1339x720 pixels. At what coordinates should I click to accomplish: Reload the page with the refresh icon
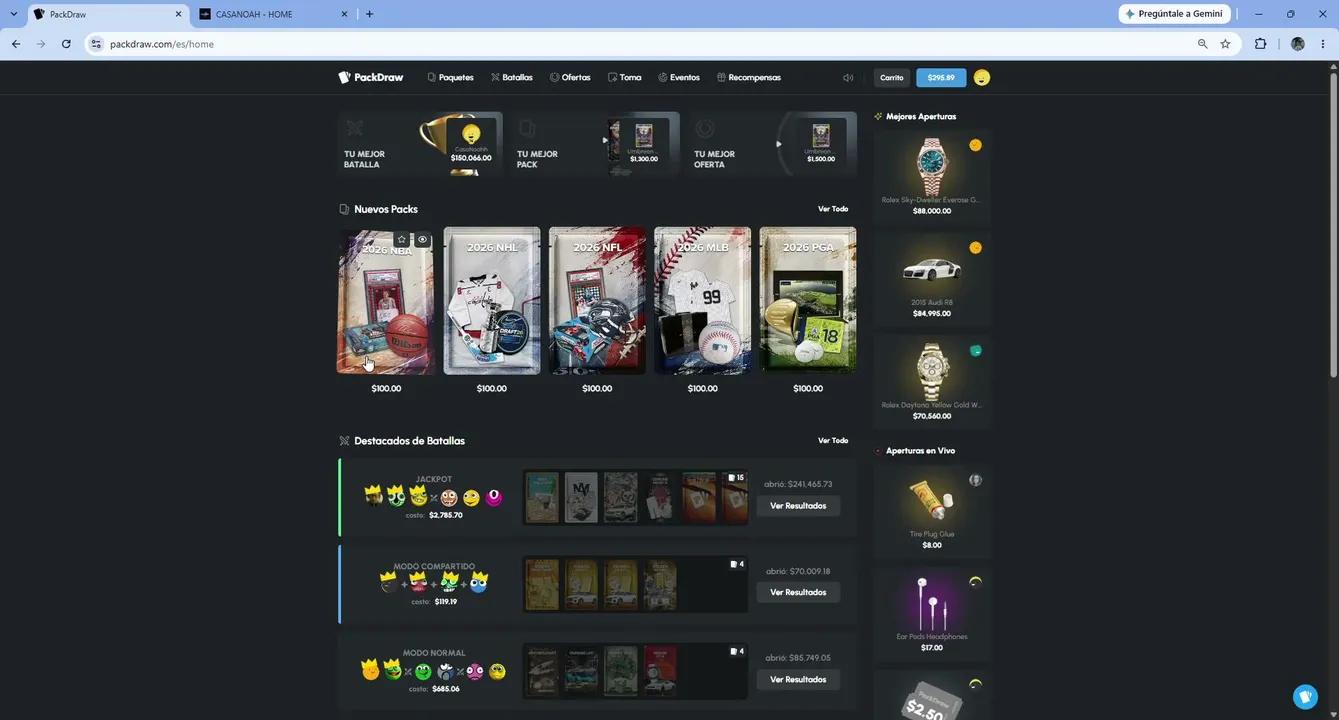pos(66,44)
